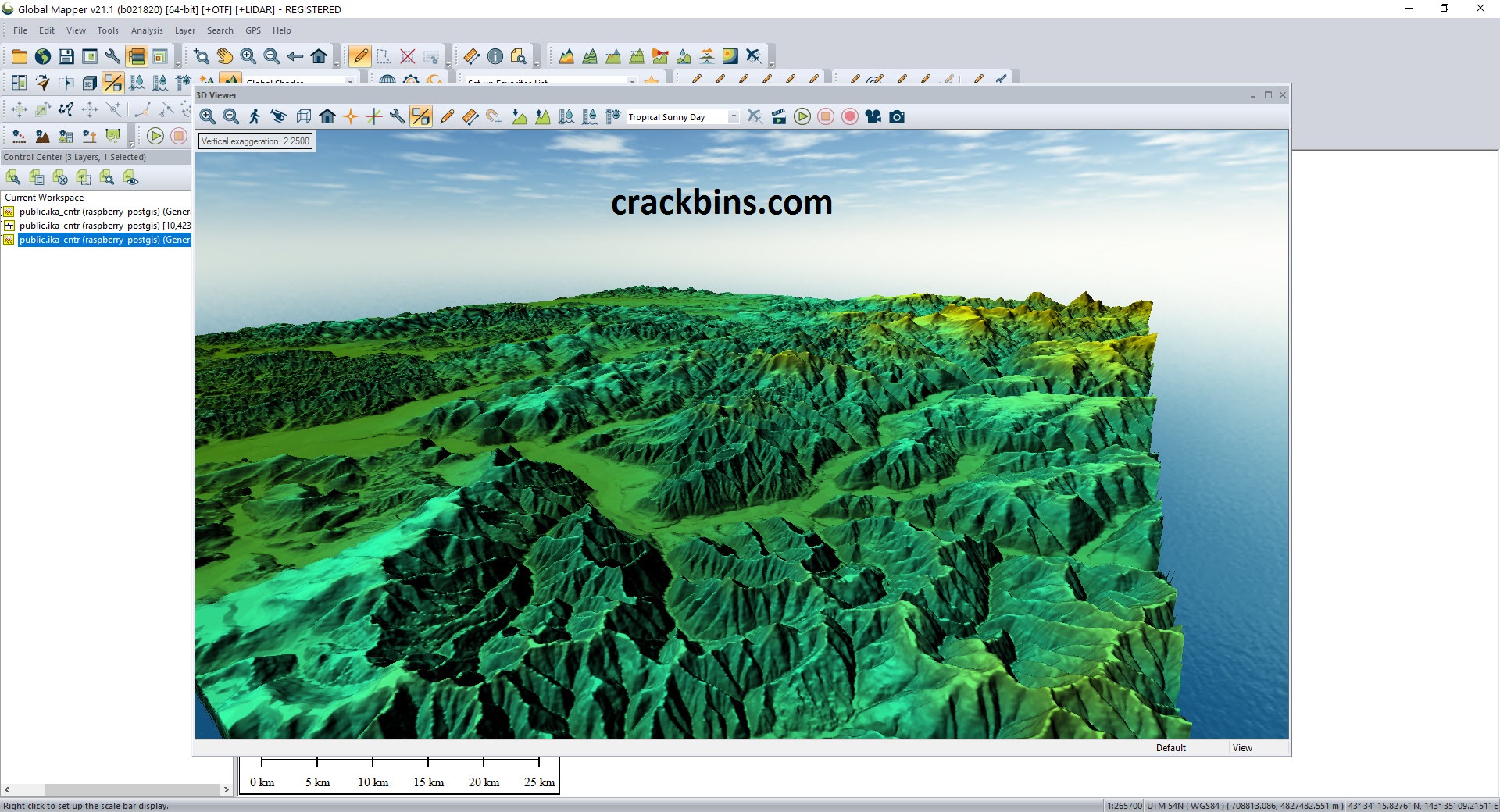Activate helicopter Fly mode in the 3D Viewer
The image size is (1500, 812).
[x=278, y=116]
